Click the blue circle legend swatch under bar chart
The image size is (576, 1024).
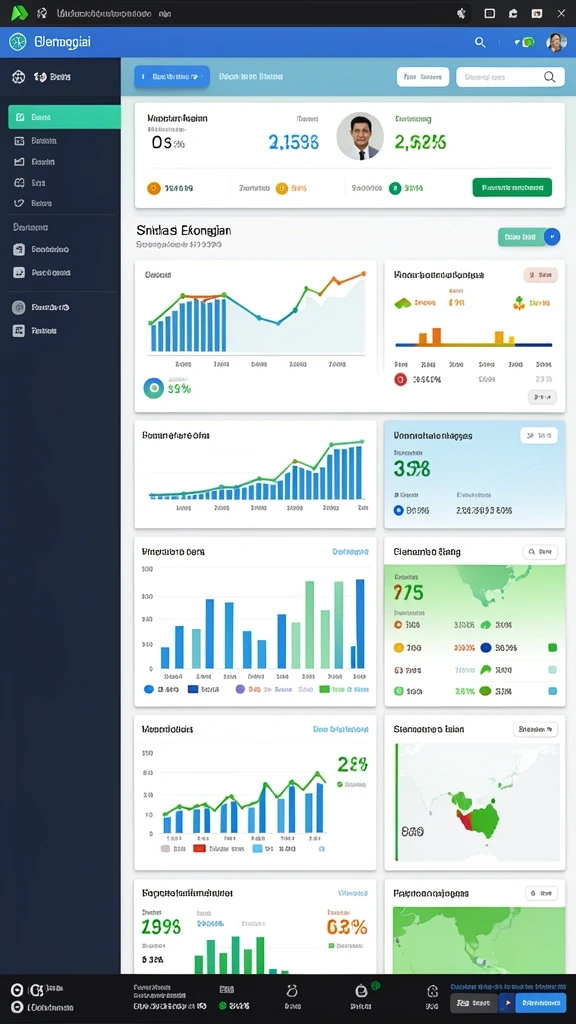(x=148, y=689)
